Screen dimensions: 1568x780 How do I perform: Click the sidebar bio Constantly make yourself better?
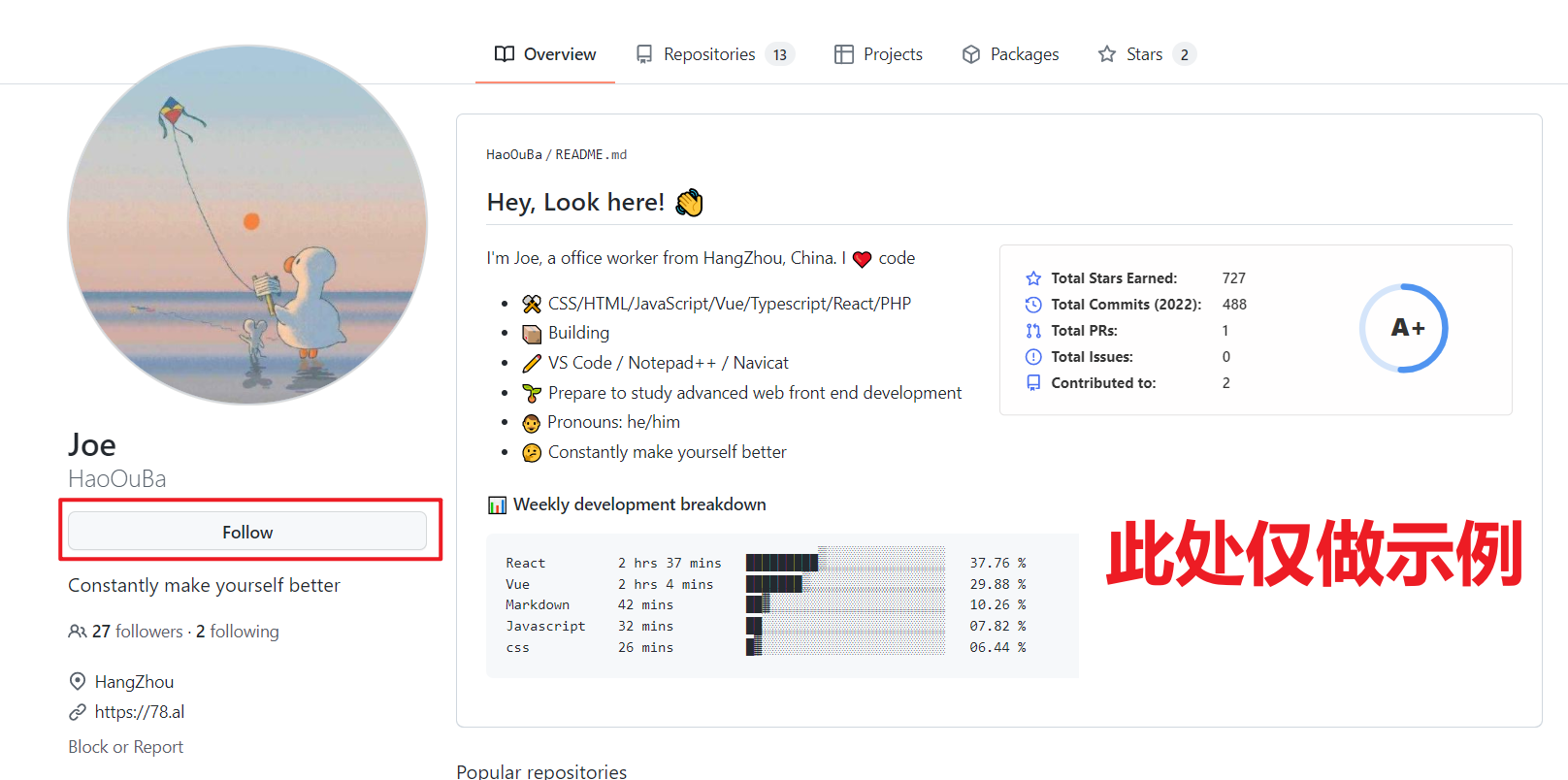204,585
